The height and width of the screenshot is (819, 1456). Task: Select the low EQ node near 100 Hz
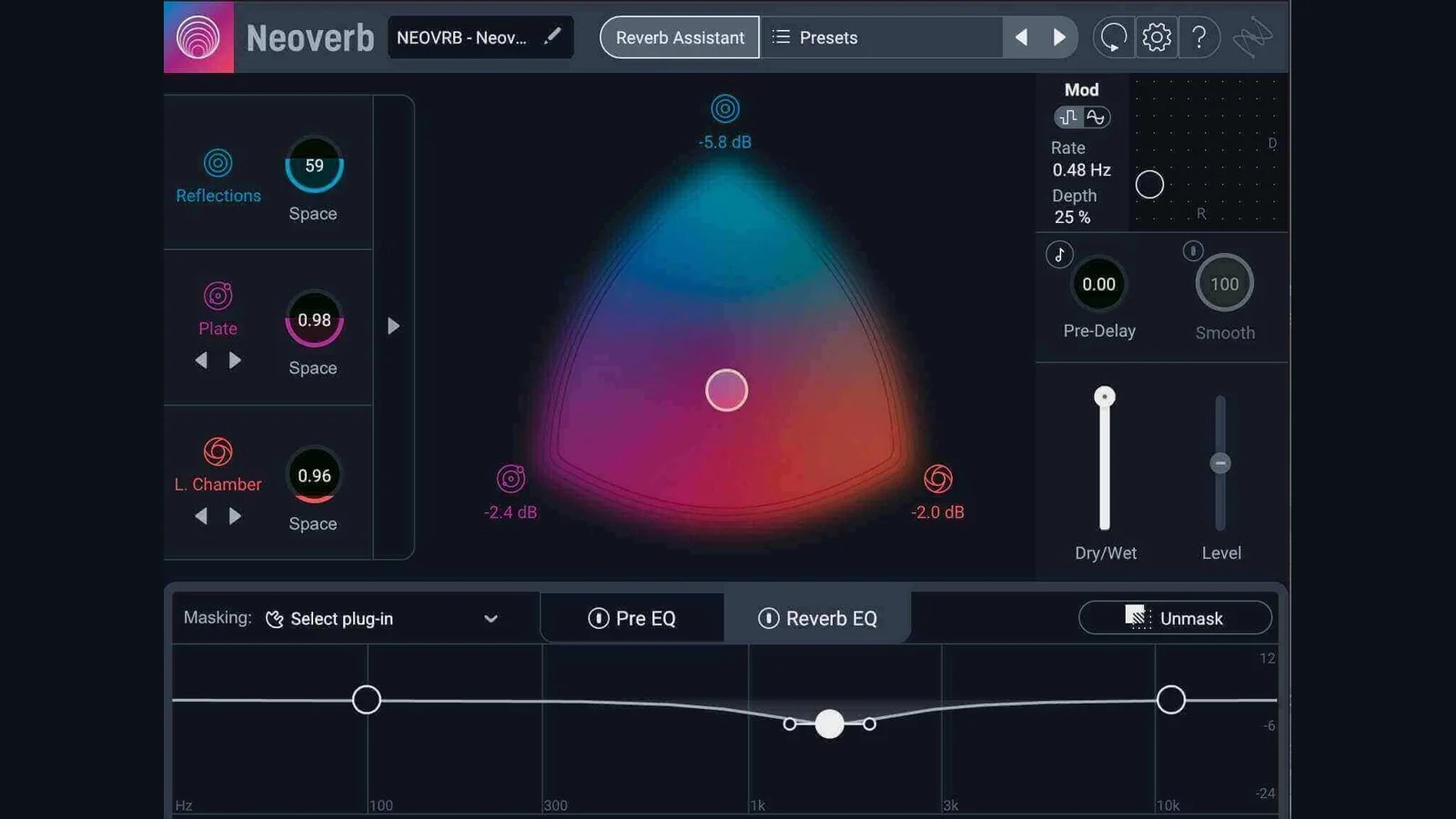(x=367, y=700)
